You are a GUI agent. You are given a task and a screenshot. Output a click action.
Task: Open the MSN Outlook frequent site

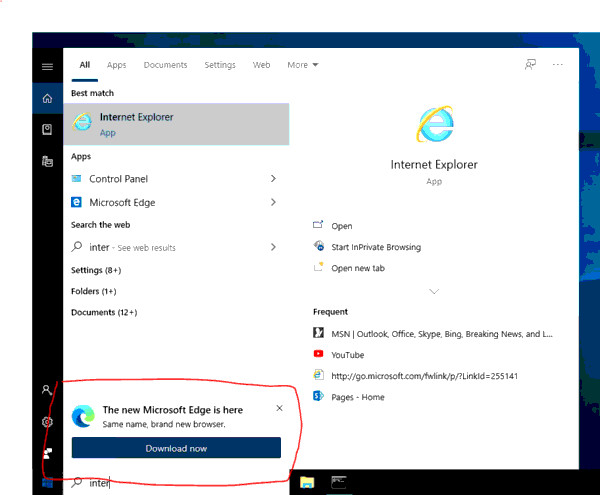tap(442, 334)
